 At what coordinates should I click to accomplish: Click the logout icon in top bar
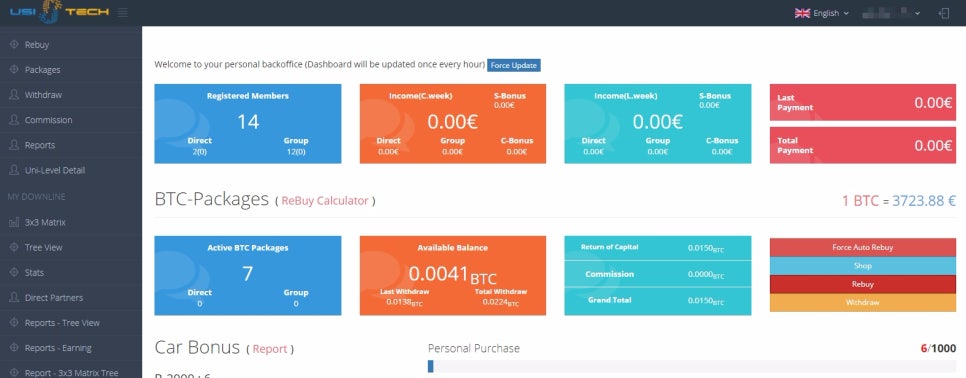point(944,13)
